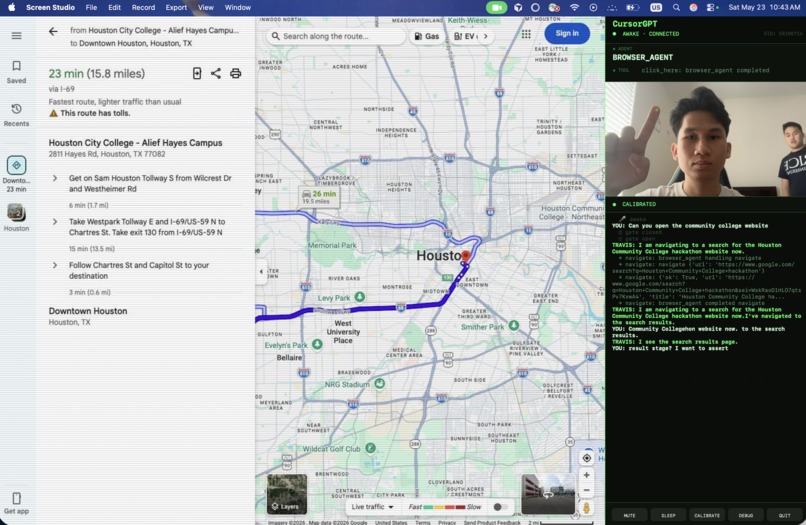Click the Levy Park map pin
Viewport: 806px width, 525px height.
coord(360,297)
